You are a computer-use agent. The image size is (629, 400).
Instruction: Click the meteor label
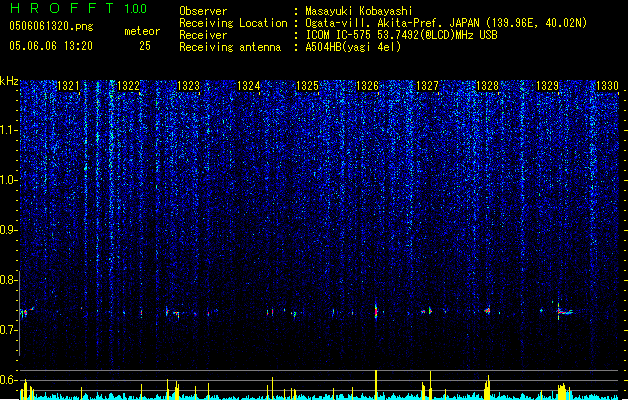tap(142, 31)
